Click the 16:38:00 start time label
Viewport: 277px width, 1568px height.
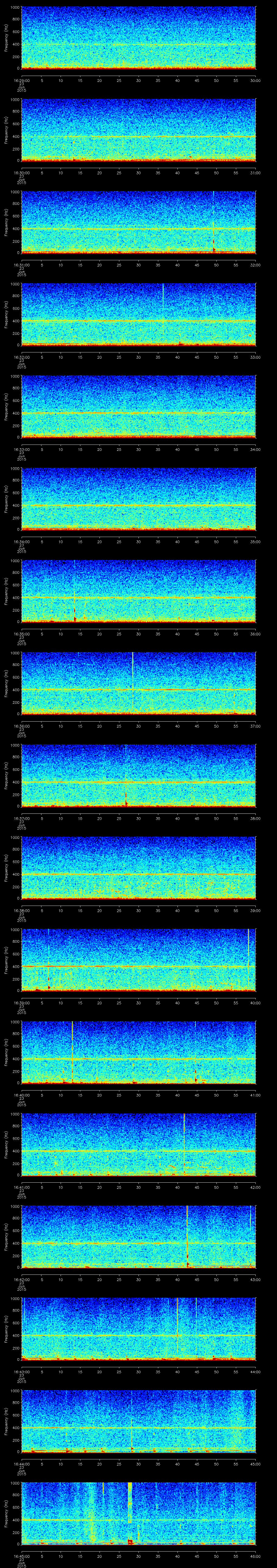click(21, 910)
